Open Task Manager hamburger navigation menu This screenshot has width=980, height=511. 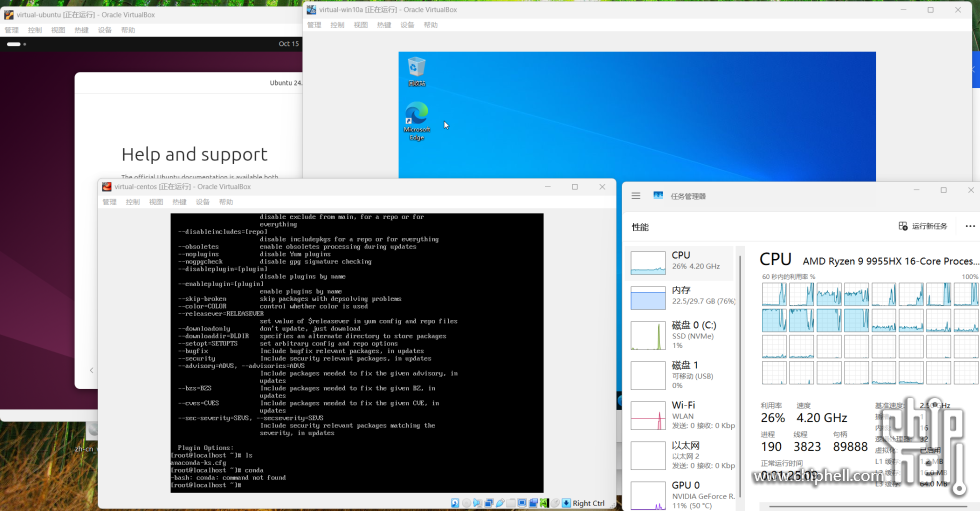coord(636,196)
